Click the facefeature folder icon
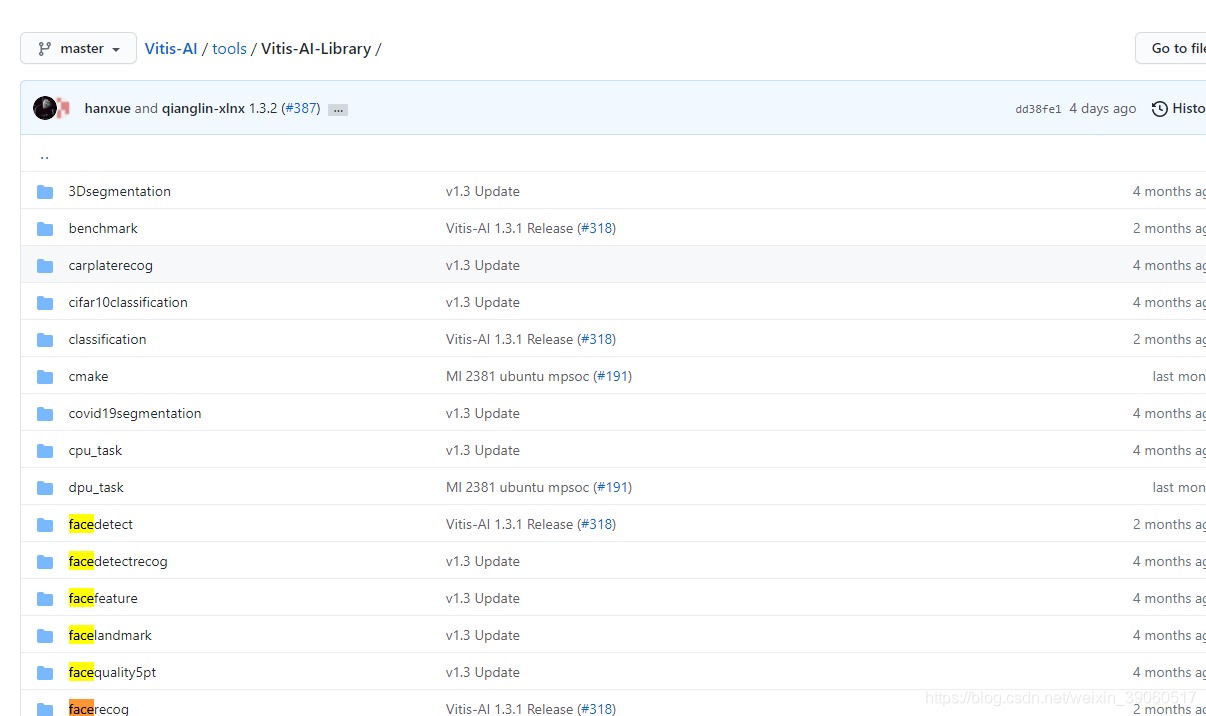The height and width of the screenshot is (716, 1206). pyautogui.click(x=45, y=598)
